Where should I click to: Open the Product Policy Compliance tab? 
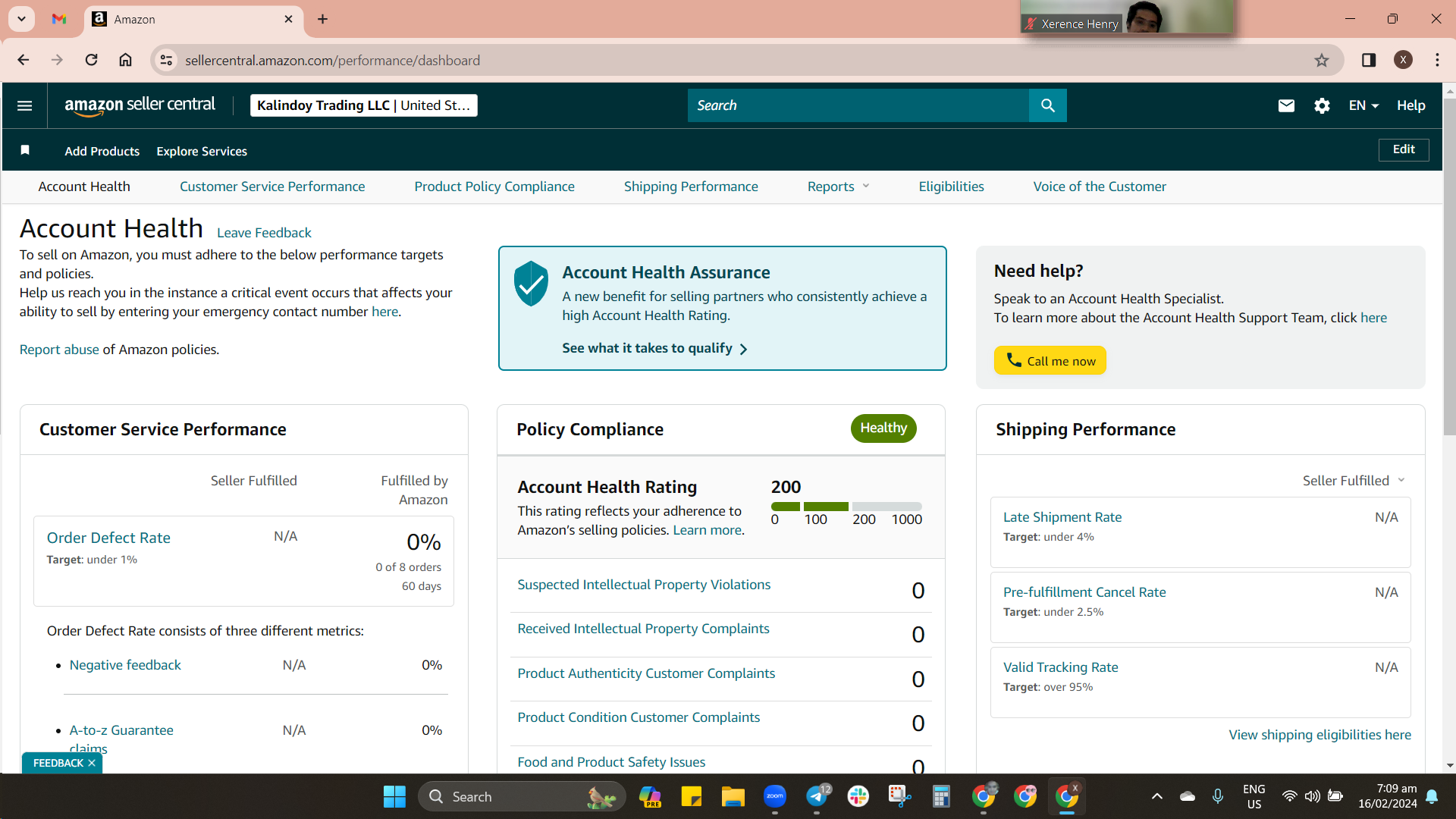pos(494,187)
